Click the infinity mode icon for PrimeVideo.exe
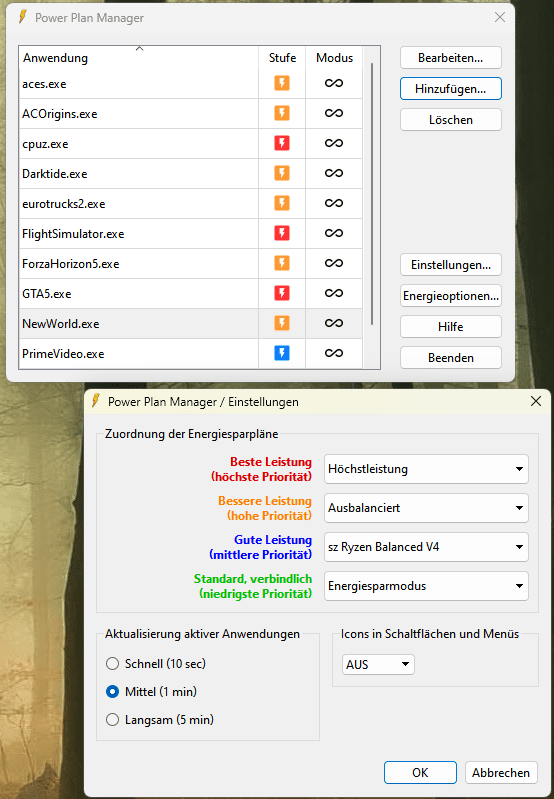The image size is (554, 799). point(334,353)
